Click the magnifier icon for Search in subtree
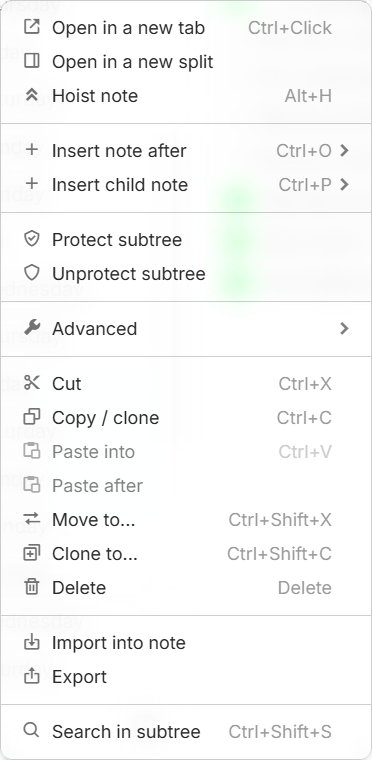This screenshot has width=372, height=760. [32, 730]
